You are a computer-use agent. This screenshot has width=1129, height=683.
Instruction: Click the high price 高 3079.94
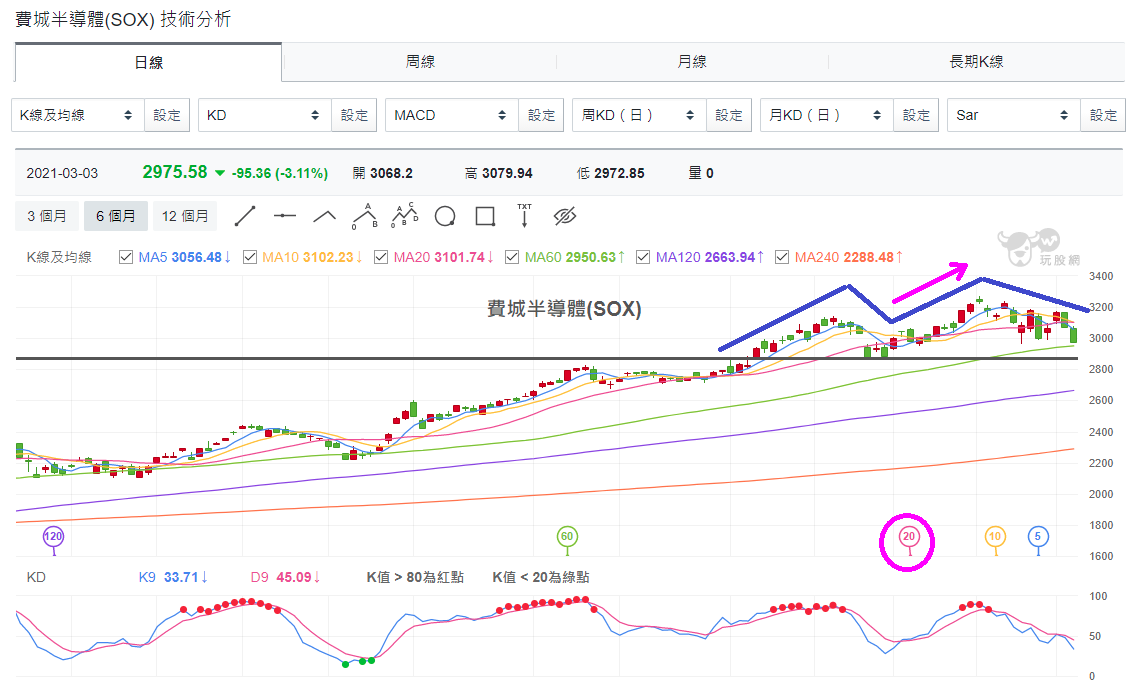pos(498,173)
